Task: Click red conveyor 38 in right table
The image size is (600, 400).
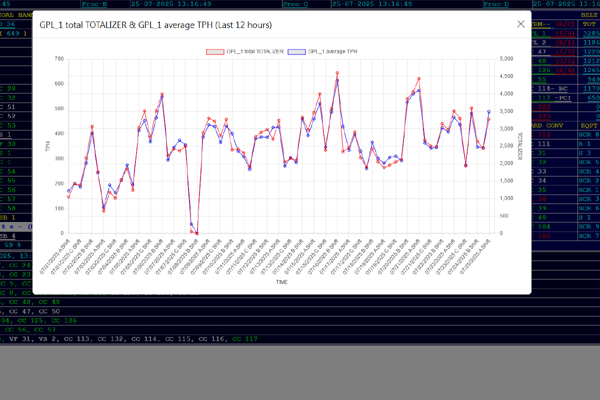Action: tap(542, 199)
